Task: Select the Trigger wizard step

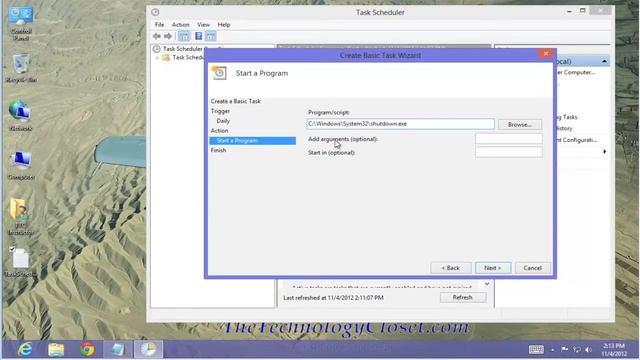Action: (220, 111)
